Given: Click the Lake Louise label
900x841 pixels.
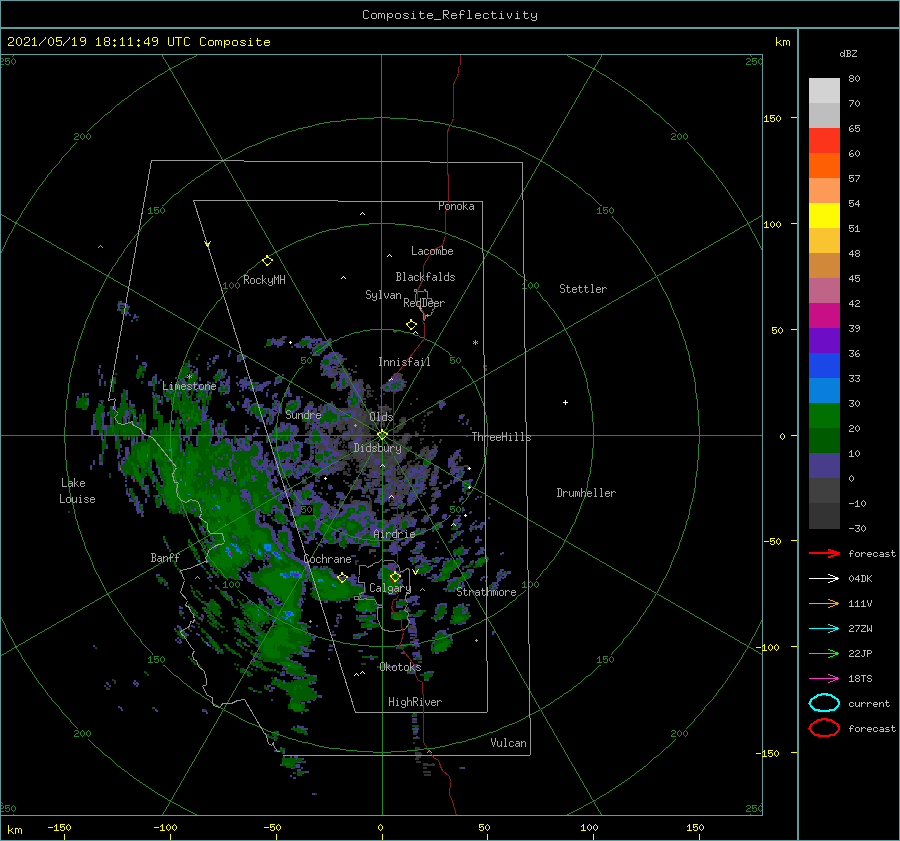Looking at the screenshot, I should click(77, 491).
